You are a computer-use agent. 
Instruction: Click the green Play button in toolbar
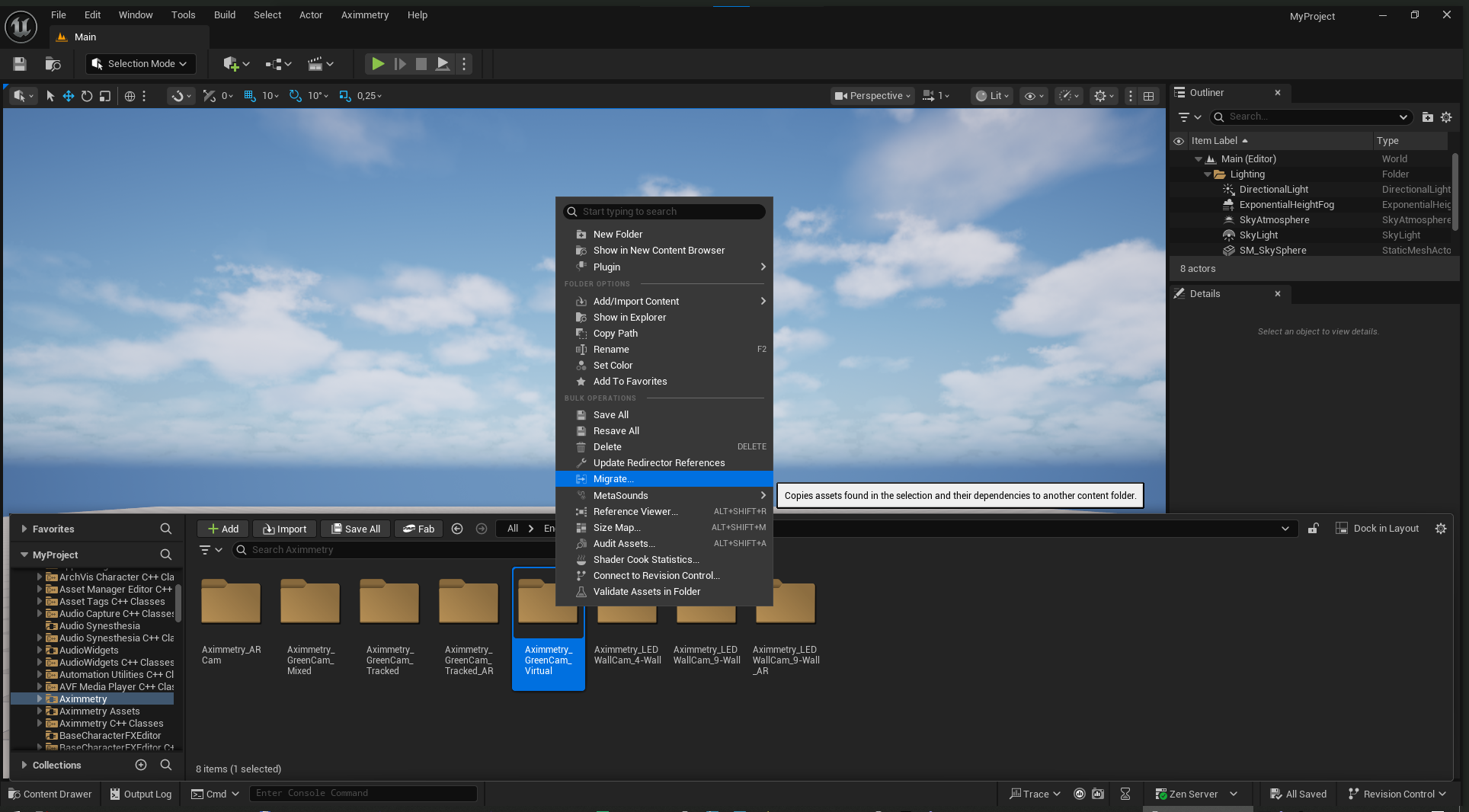(x=377, y=64)
